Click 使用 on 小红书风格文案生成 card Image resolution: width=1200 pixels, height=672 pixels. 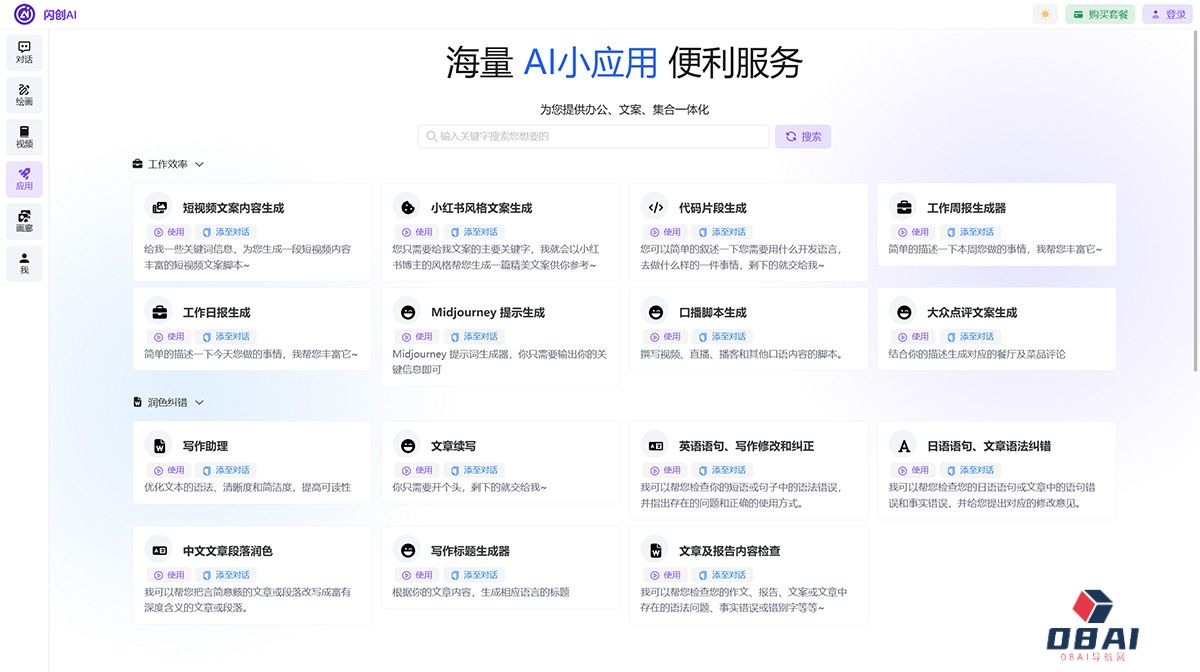coord(416,232)
